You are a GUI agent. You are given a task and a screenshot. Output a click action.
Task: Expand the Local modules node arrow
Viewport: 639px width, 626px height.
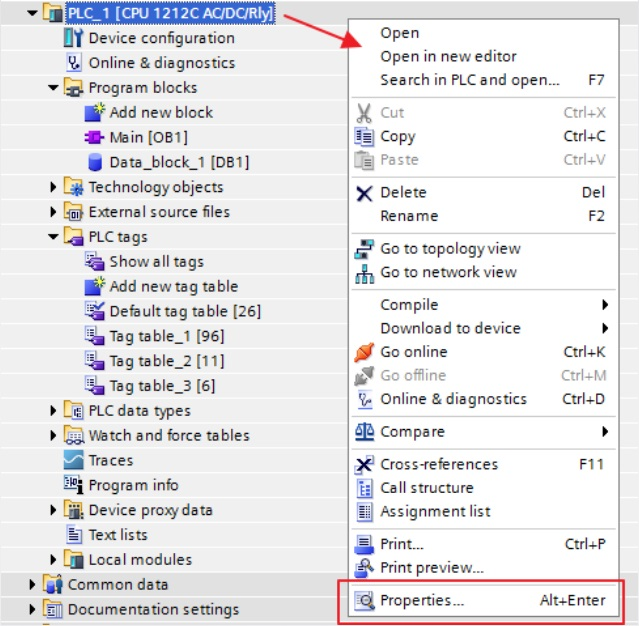tap(53, 559)
